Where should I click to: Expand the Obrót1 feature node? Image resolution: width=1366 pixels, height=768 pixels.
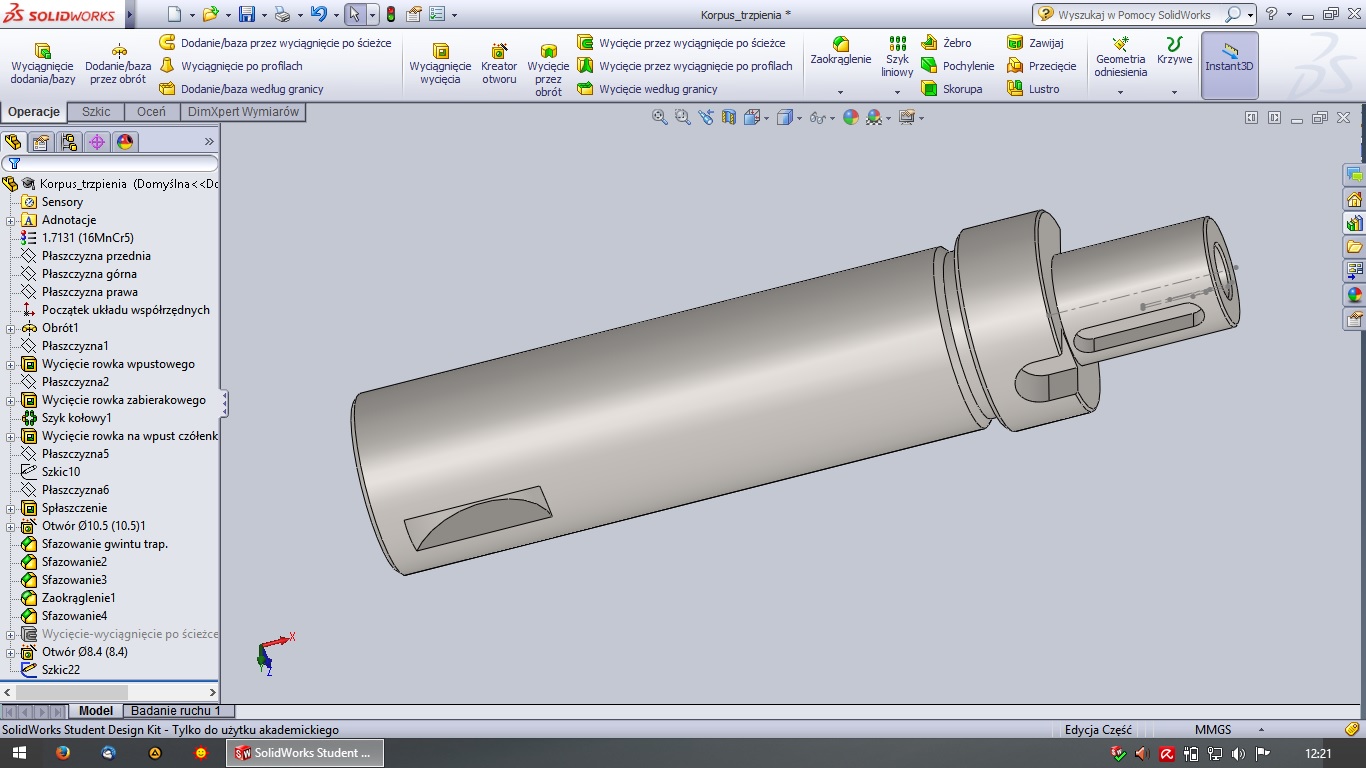[10, 328]
